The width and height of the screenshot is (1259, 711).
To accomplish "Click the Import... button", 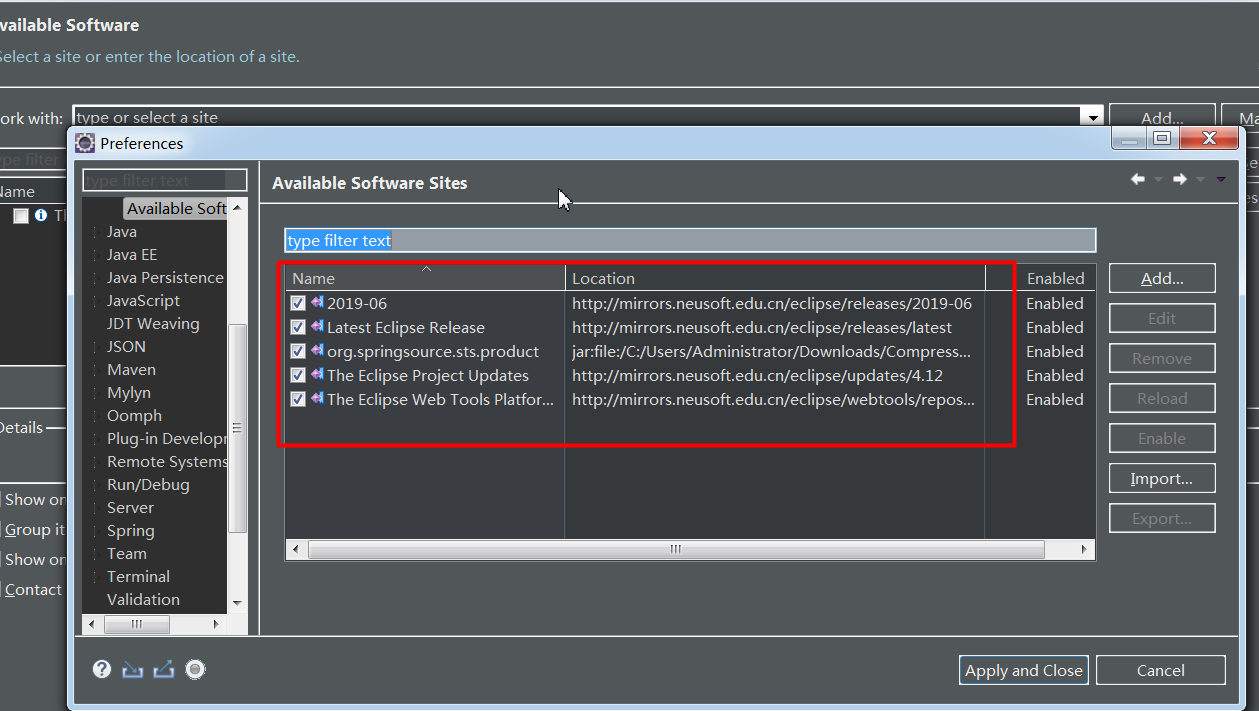I will coord(1162,478).
